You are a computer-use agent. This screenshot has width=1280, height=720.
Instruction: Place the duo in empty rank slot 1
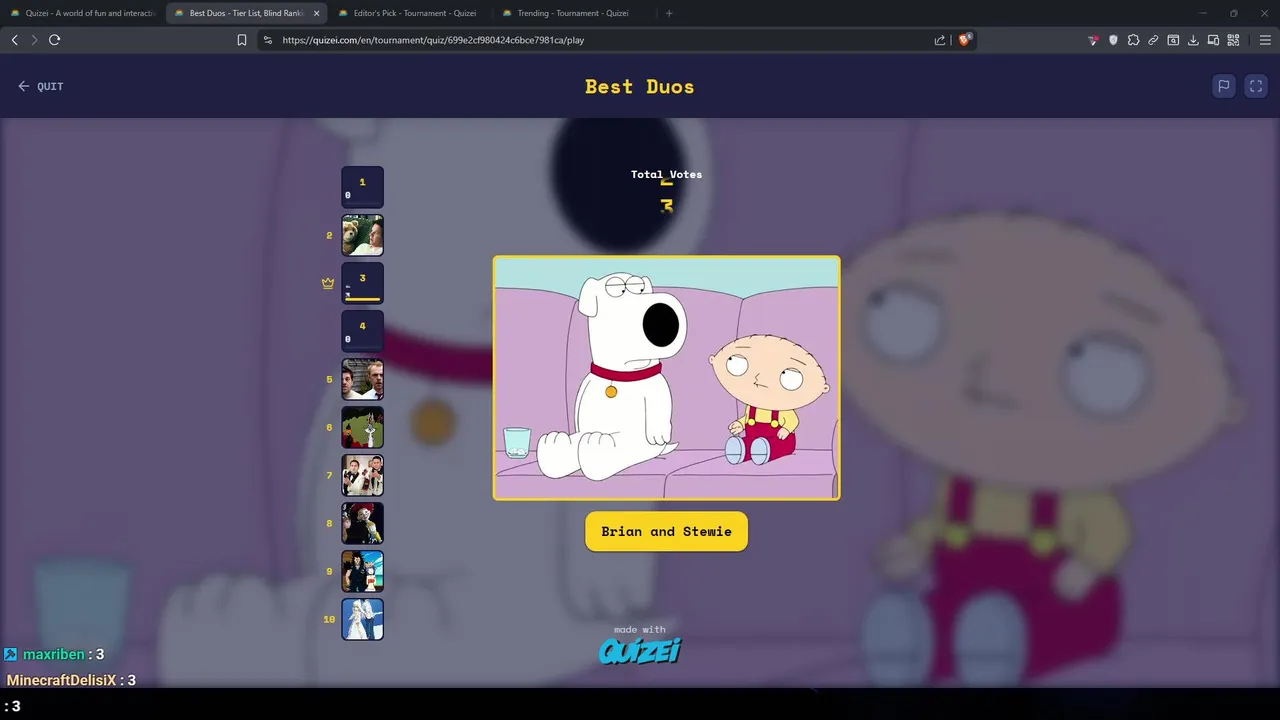pyautogui.click(x=362, y=187)
